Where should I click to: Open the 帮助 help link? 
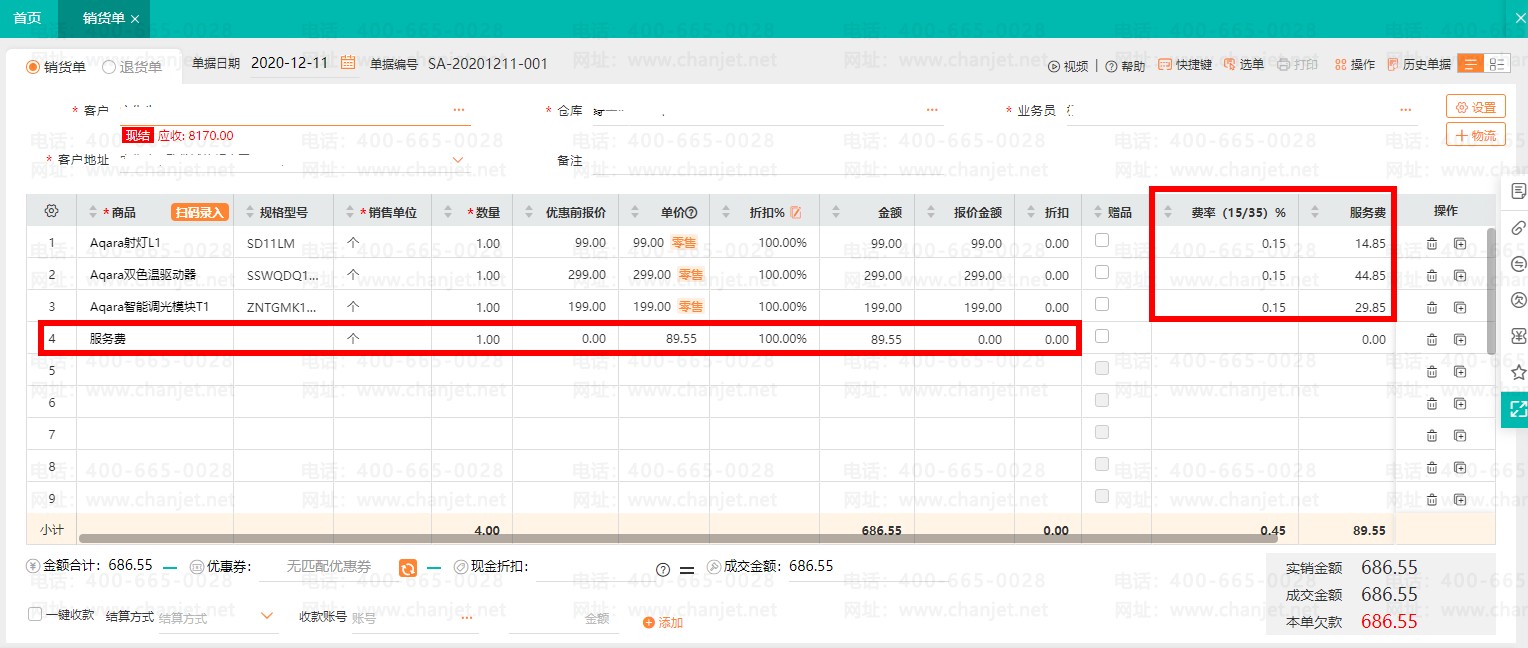pos(1126,66)
